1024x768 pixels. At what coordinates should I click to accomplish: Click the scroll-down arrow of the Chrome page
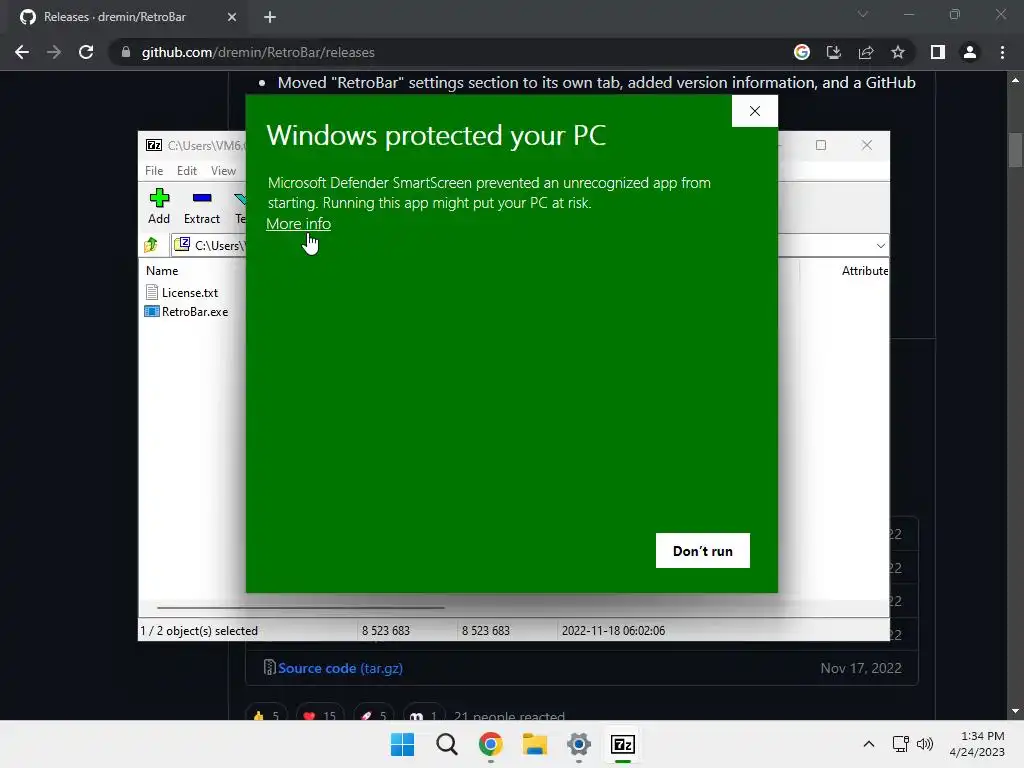point(1015,711)
